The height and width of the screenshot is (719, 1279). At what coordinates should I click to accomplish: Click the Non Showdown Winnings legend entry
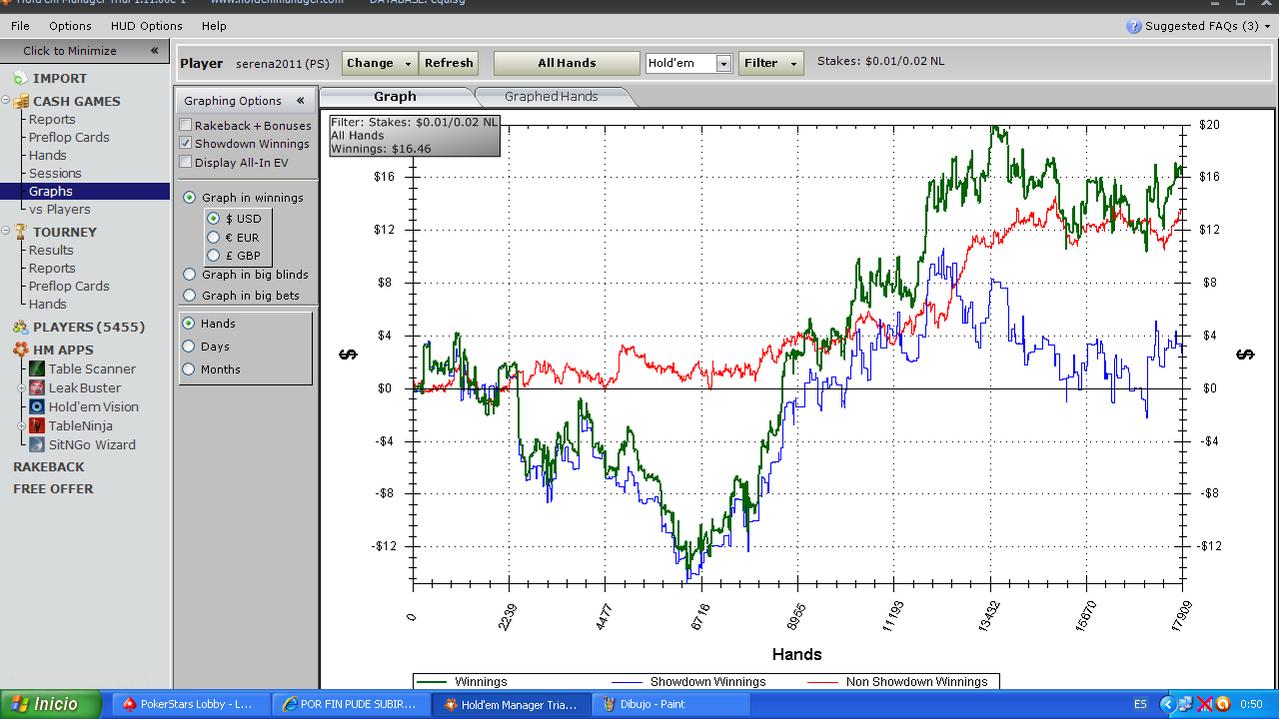point(898,682)
